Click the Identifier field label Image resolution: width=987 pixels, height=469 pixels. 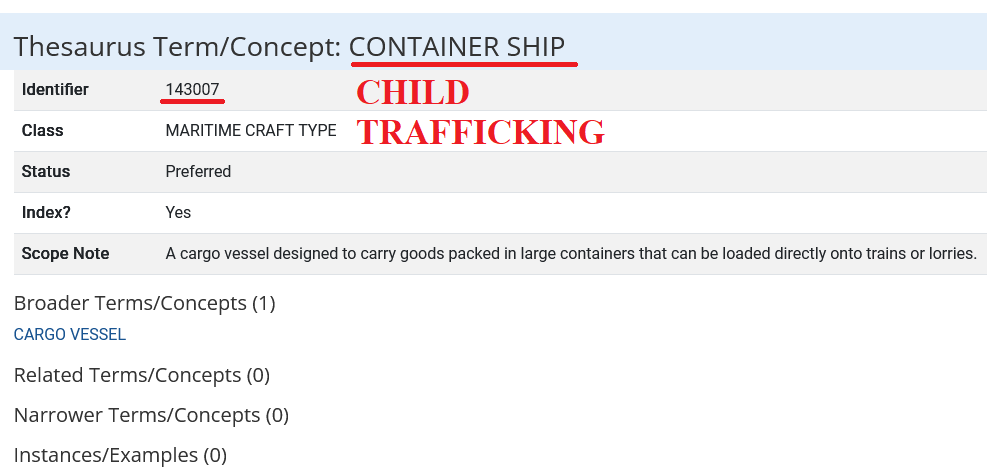tap(55, 90)
